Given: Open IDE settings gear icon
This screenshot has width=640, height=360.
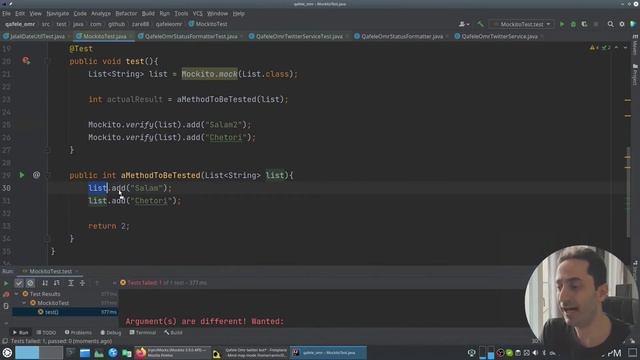Looking at the screenshot, I should pyautogui.click(x=622, y=24).
